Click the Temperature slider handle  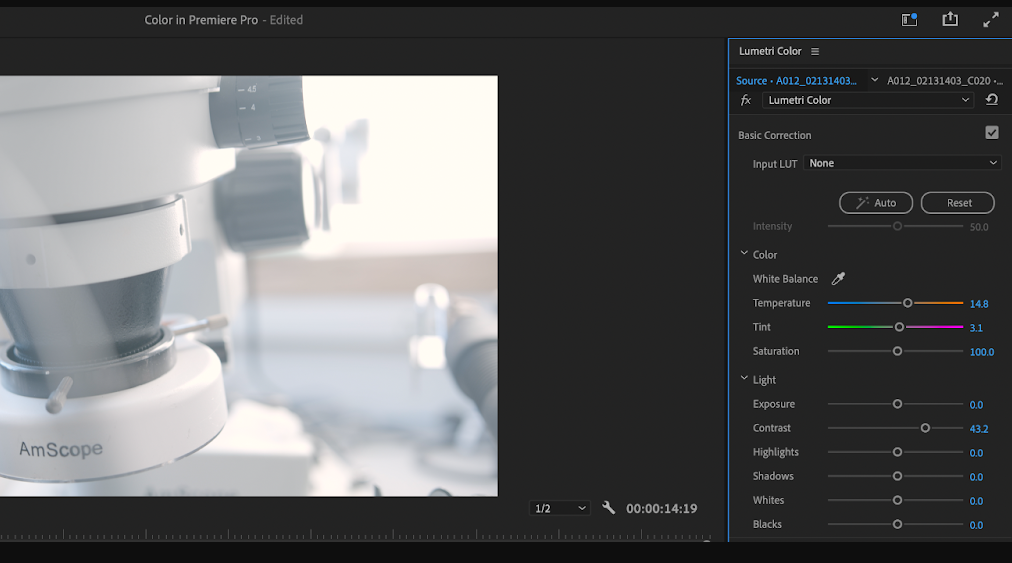click(907, 303)
